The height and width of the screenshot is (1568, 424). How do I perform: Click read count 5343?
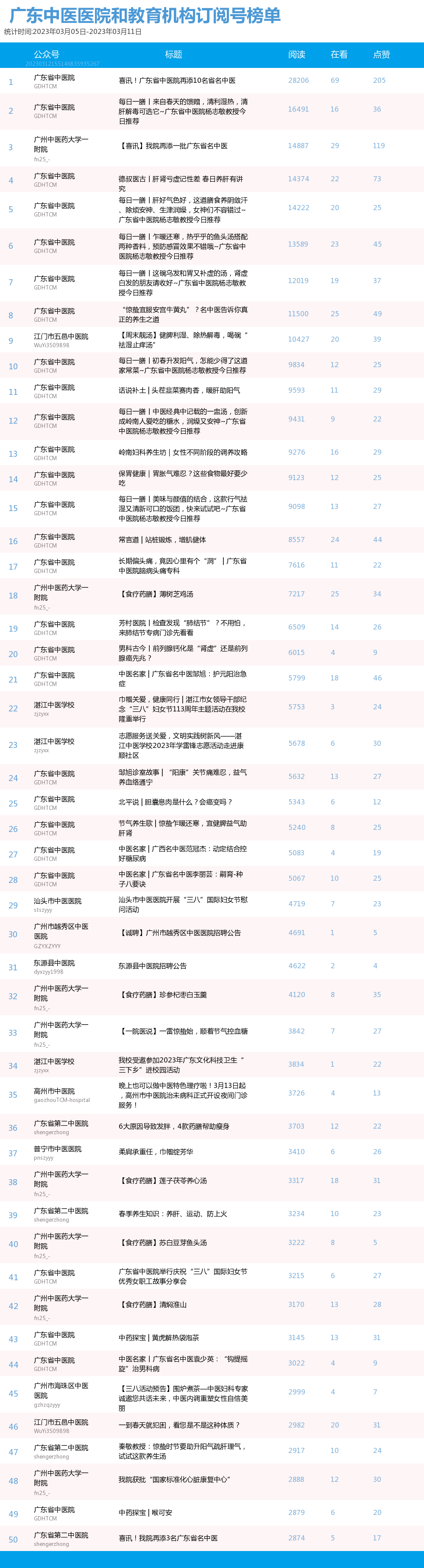pos(297,802)
